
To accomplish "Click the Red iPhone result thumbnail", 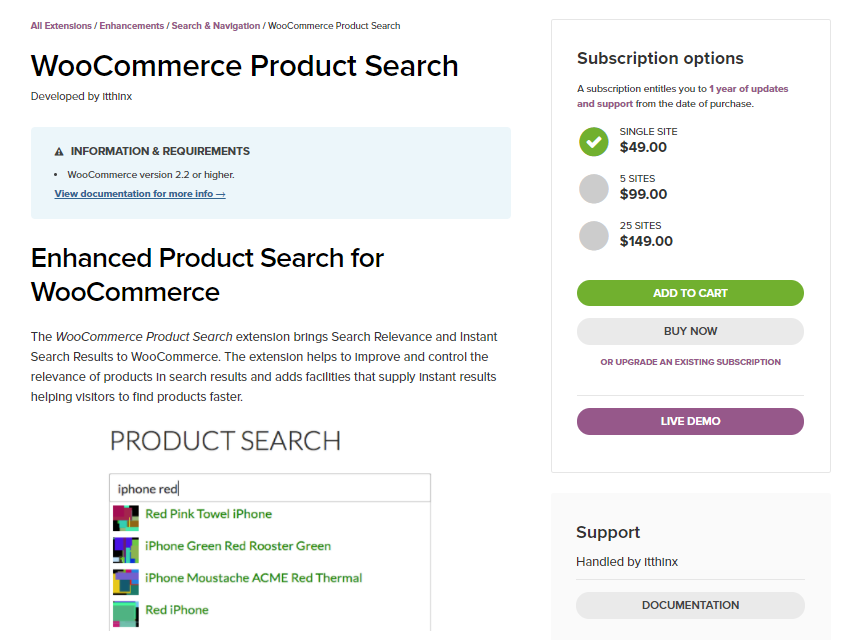I will pos(125,613).
